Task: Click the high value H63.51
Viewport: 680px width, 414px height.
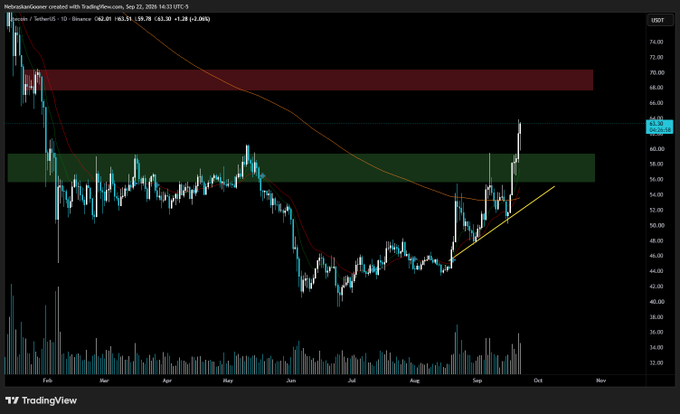Action: (x=123, y=19)
